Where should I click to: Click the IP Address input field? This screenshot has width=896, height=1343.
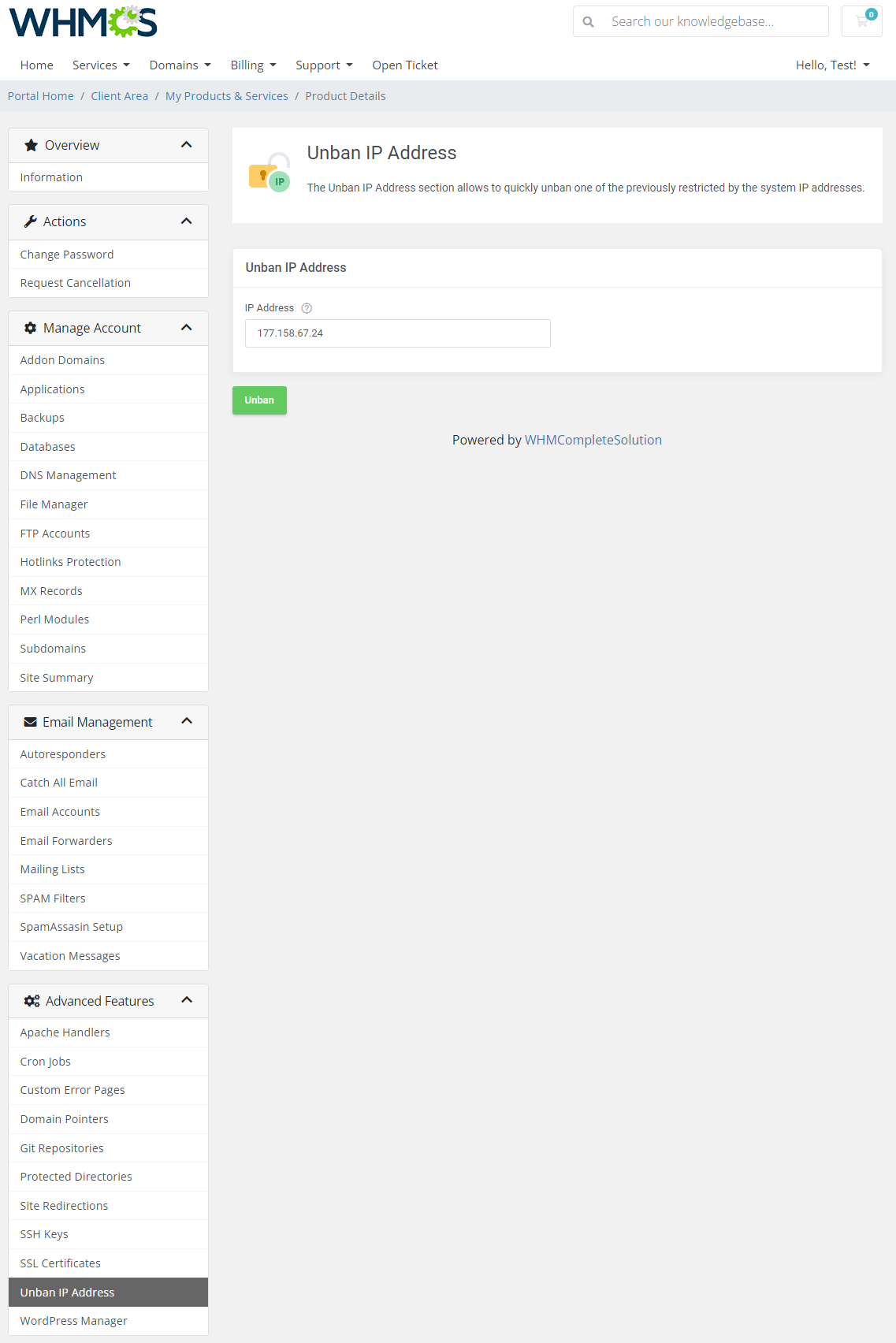[397, 333]
